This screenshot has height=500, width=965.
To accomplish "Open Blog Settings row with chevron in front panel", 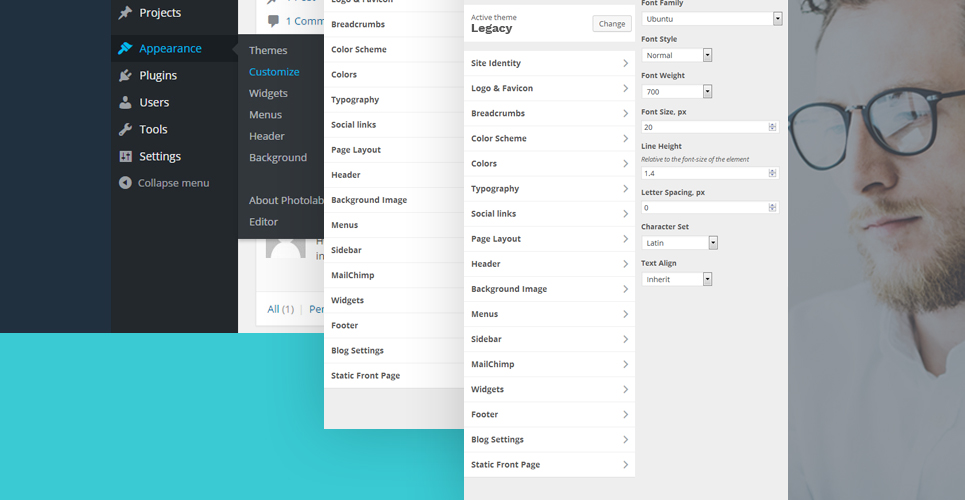I will [549, 440].
